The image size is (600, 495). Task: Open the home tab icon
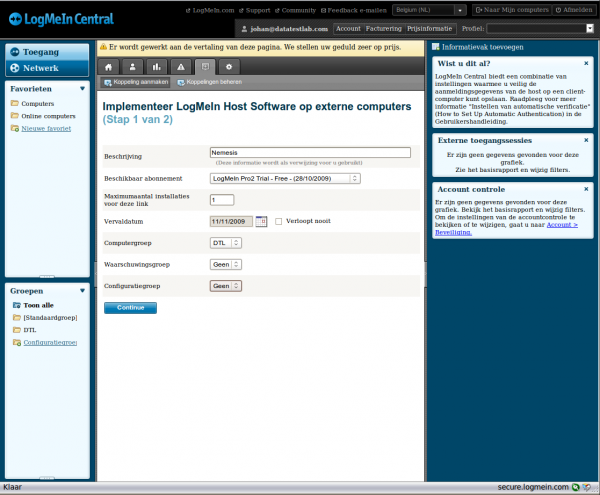coord(109,67)
